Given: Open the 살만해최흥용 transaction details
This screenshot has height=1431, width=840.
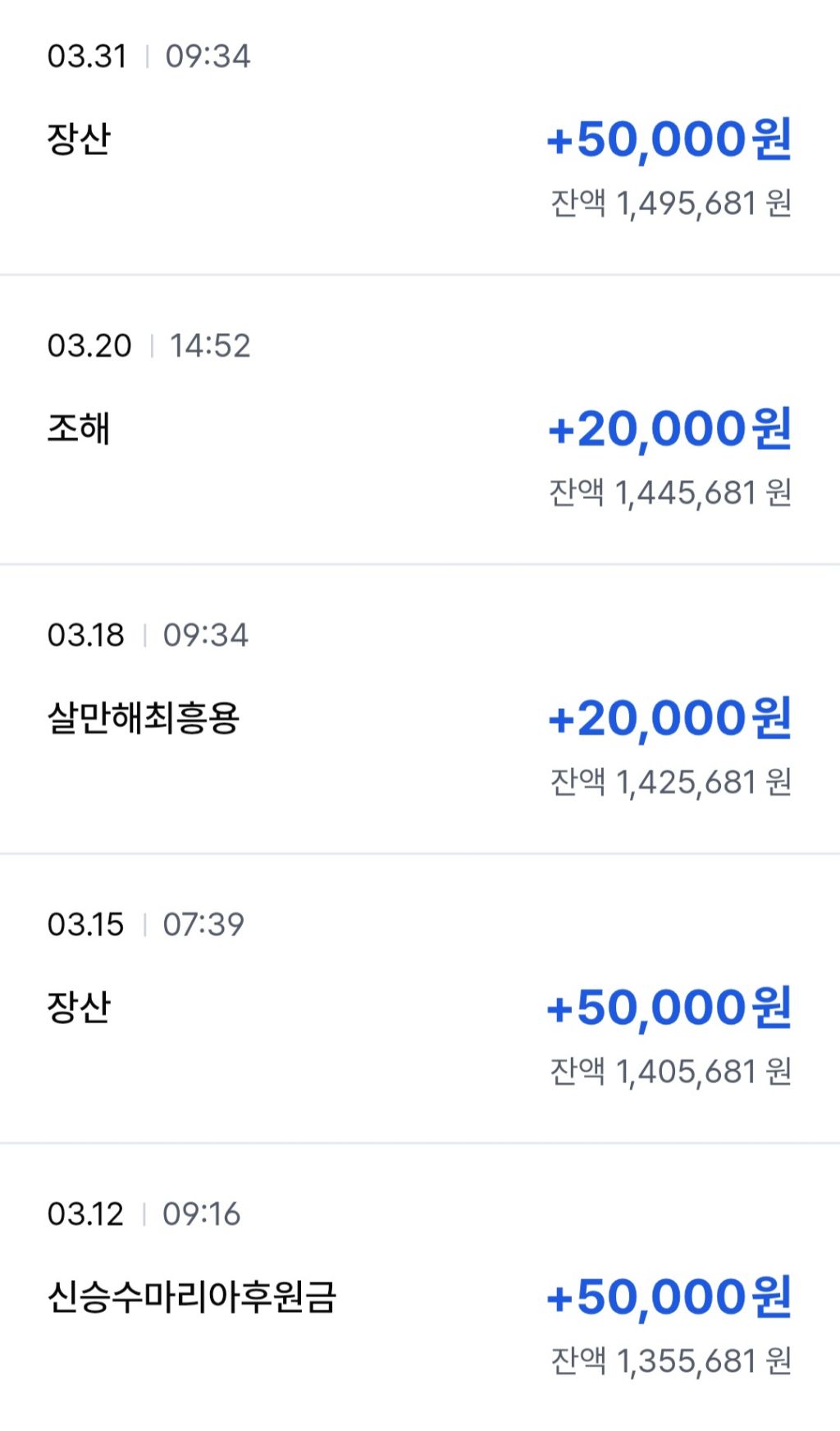Looking at the screenshot, I should [144, 718].
